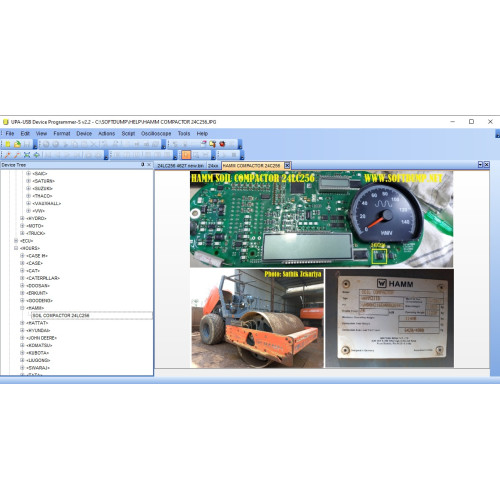This screenshot has height=500, width=500.
Task: Open the document tab list dropdown arrow
Action: click(480, 165)
